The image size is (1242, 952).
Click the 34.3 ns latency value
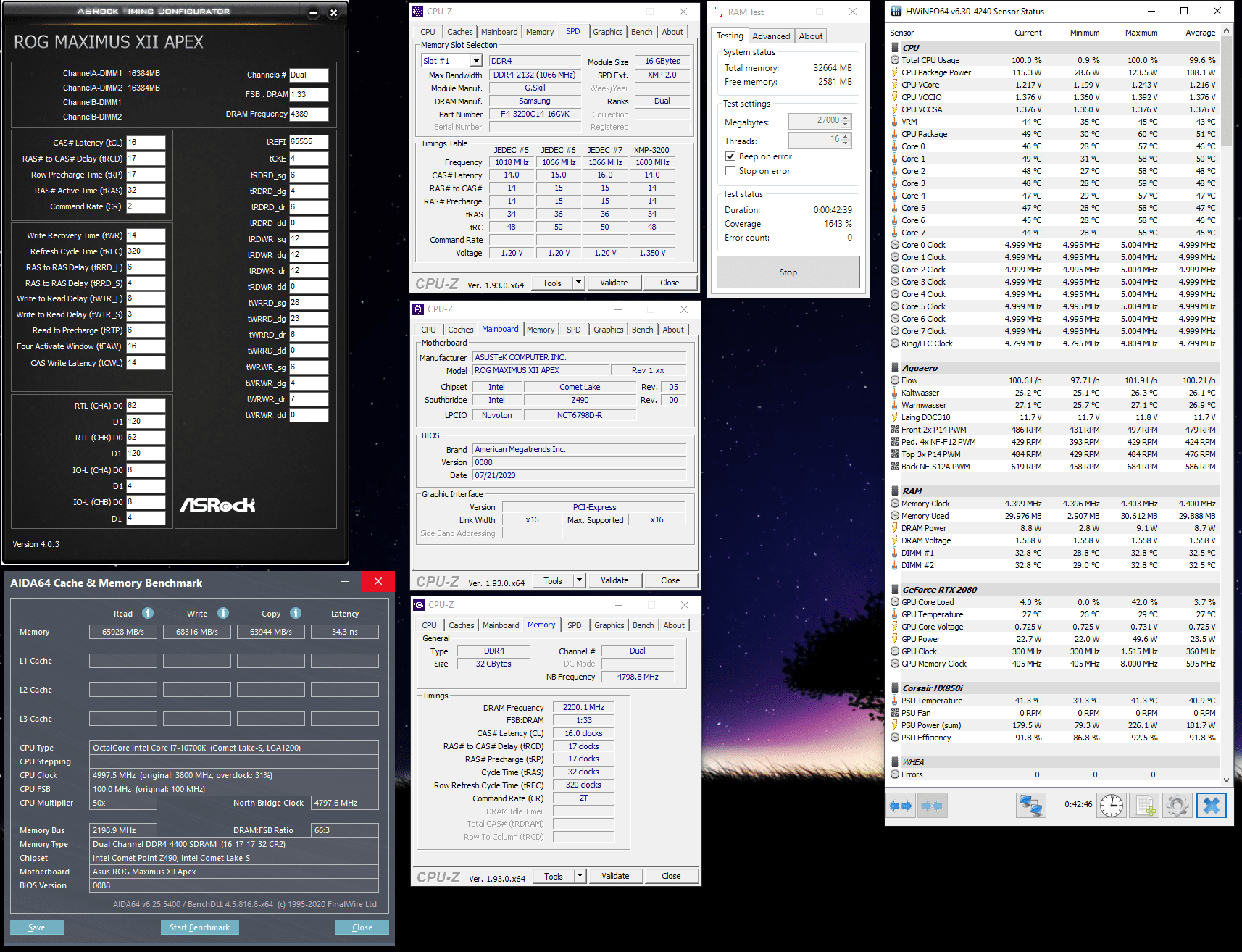[345, 632]
